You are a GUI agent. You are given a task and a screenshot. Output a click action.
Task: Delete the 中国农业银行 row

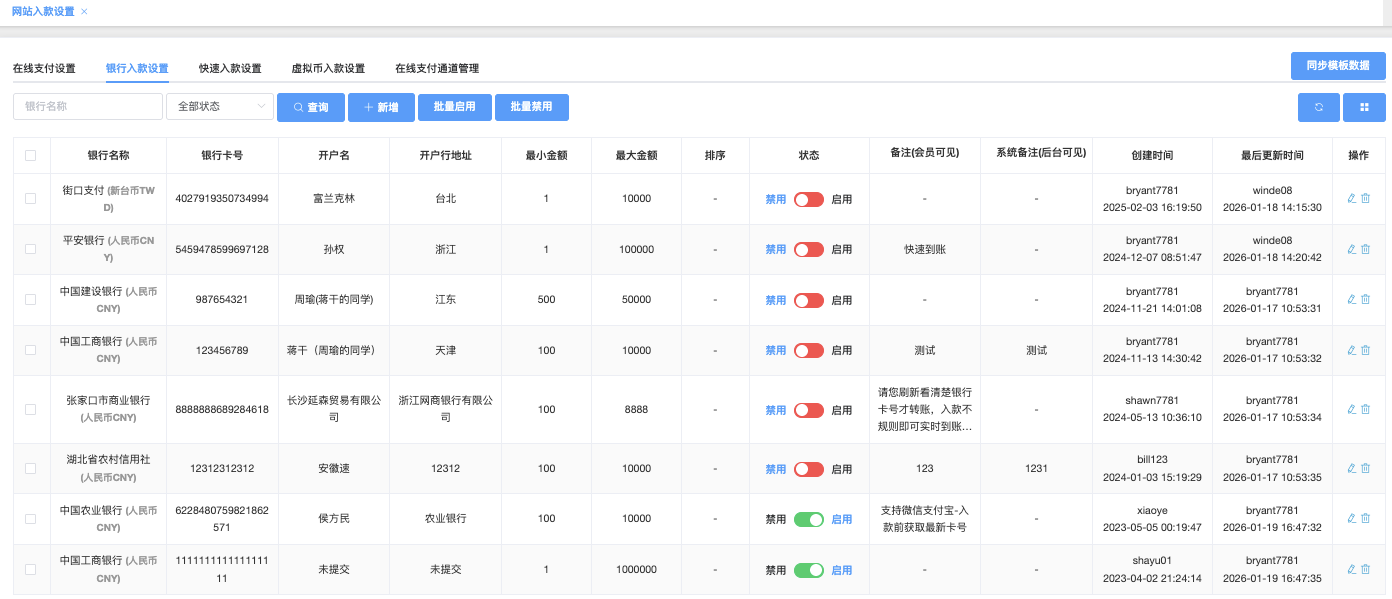(1366, 518)
